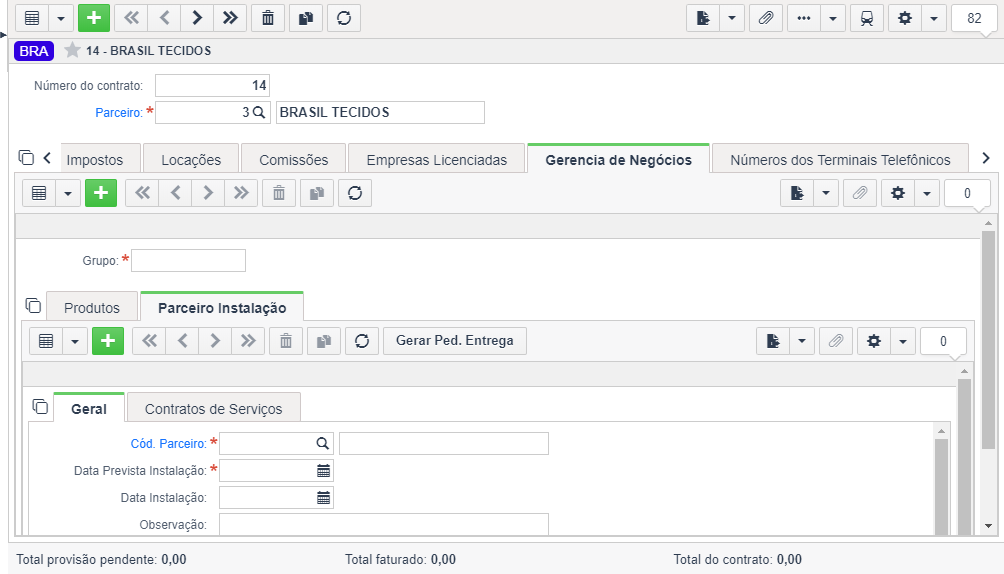
Task: Open attachments with the top paperclip icon
Action: [x=765, y=18]
